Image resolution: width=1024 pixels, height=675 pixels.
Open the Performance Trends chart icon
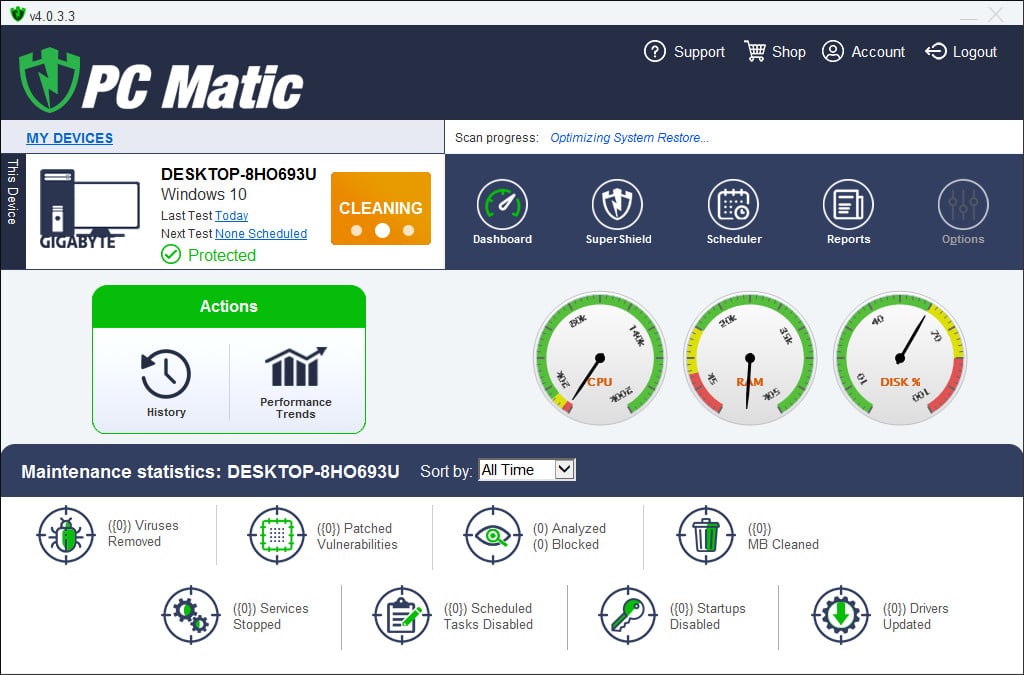(295, 367)
